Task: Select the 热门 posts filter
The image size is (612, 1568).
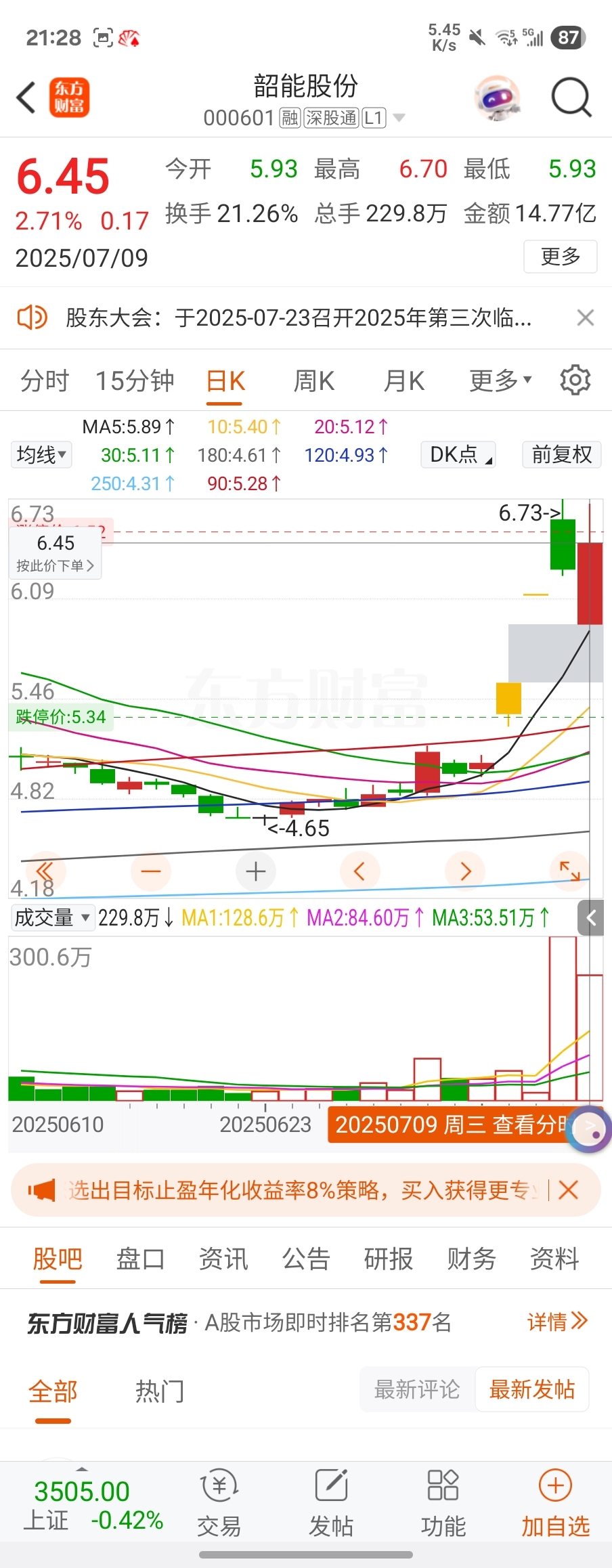Action: (x=160, y=1392)
